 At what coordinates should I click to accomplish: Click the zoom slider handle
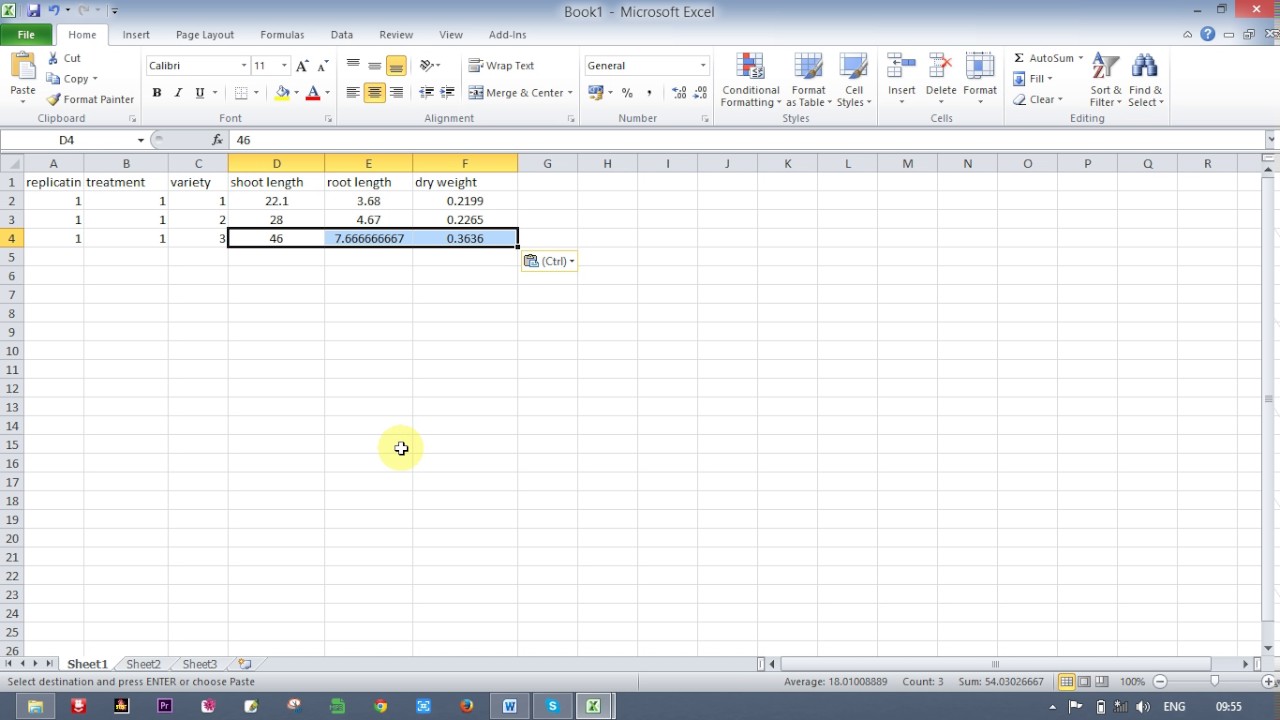point(1215,681)
